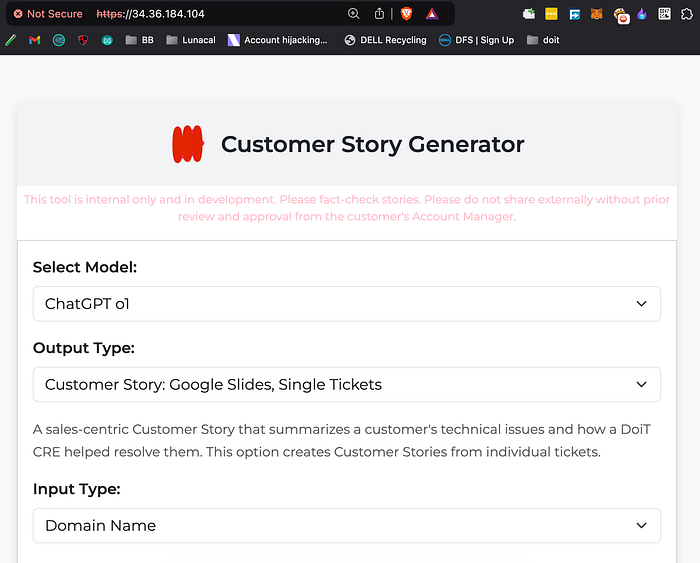Screen dimensions: 700x563
Task: Open the Output Type dropdown
Action: pos(347,384)
